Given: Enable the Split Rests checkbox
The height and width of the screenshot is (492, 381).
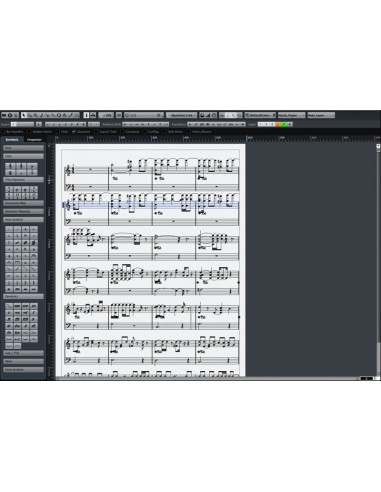Looking at the screenshot, I should 164,132.
